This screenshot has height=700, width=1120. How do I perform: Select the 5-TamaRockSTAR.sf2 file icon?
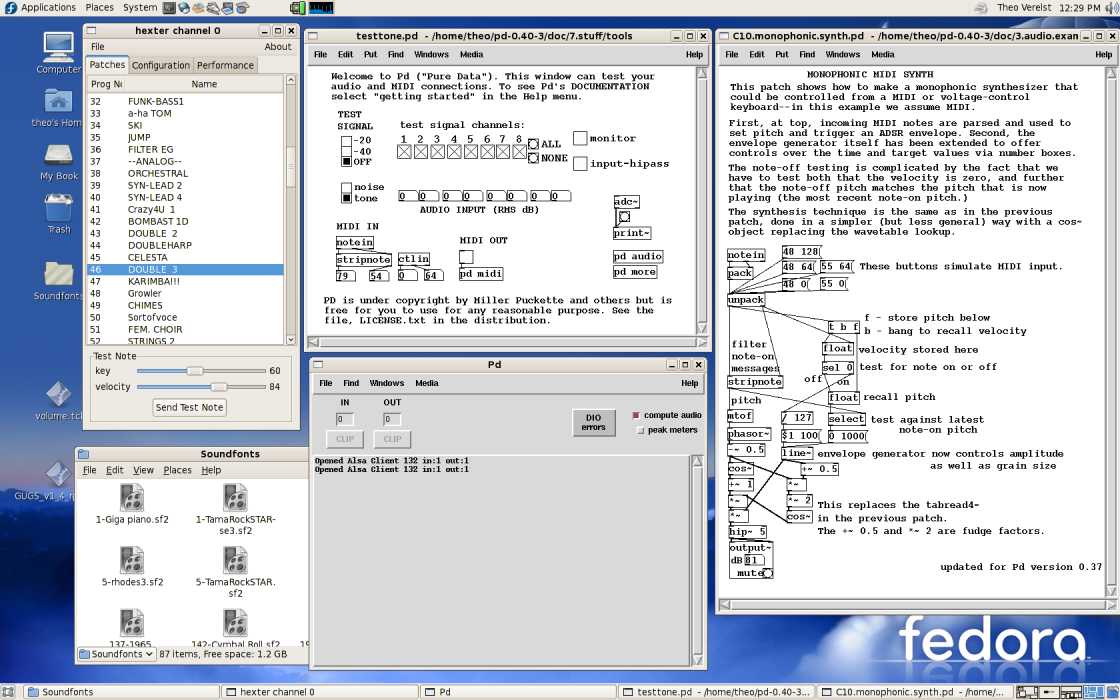tap(235, 560)
